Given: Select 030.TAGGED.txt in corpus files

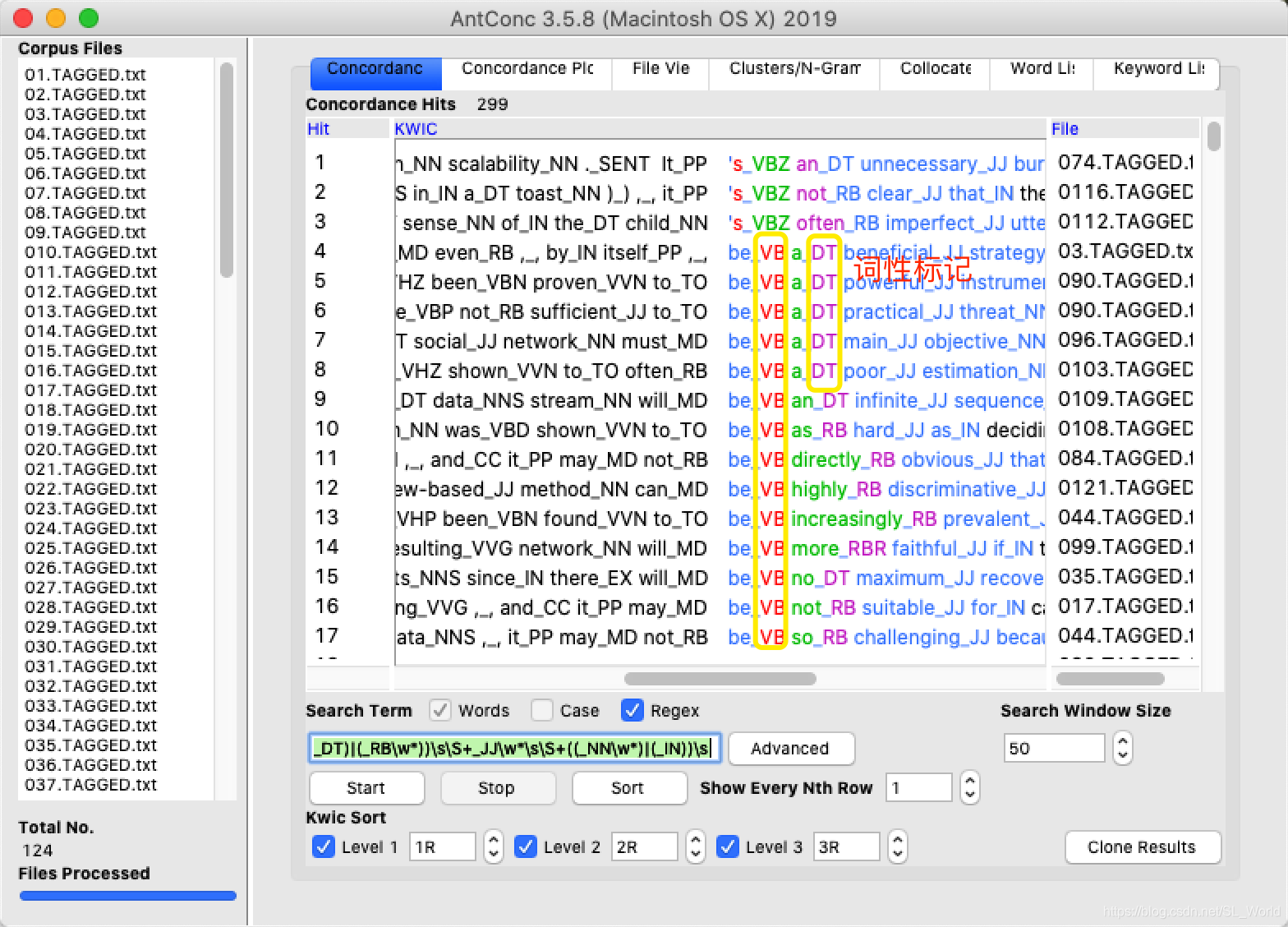Looking at the screenshot, I should pyautogui.click(x=90, y=647).
